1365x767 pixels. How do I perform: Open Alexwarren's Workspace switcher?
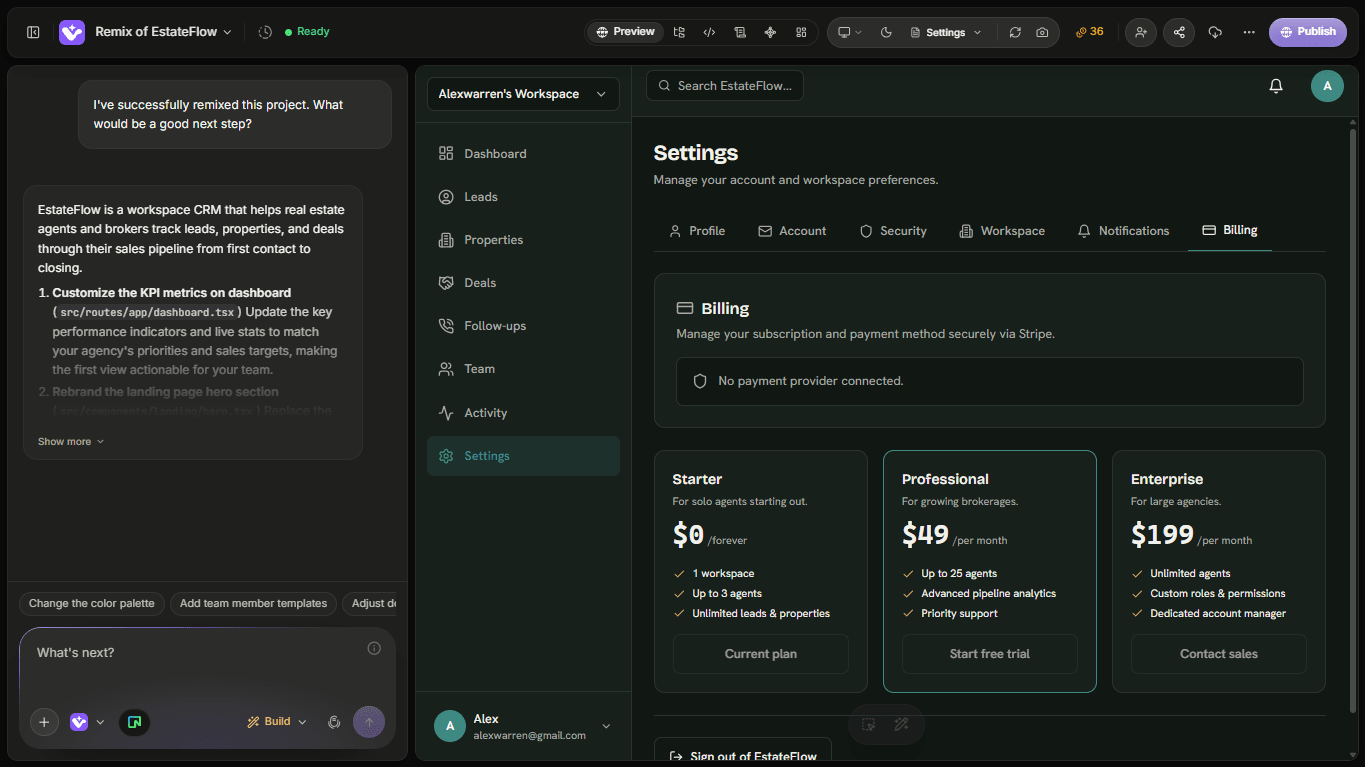(x=523, y=94)
